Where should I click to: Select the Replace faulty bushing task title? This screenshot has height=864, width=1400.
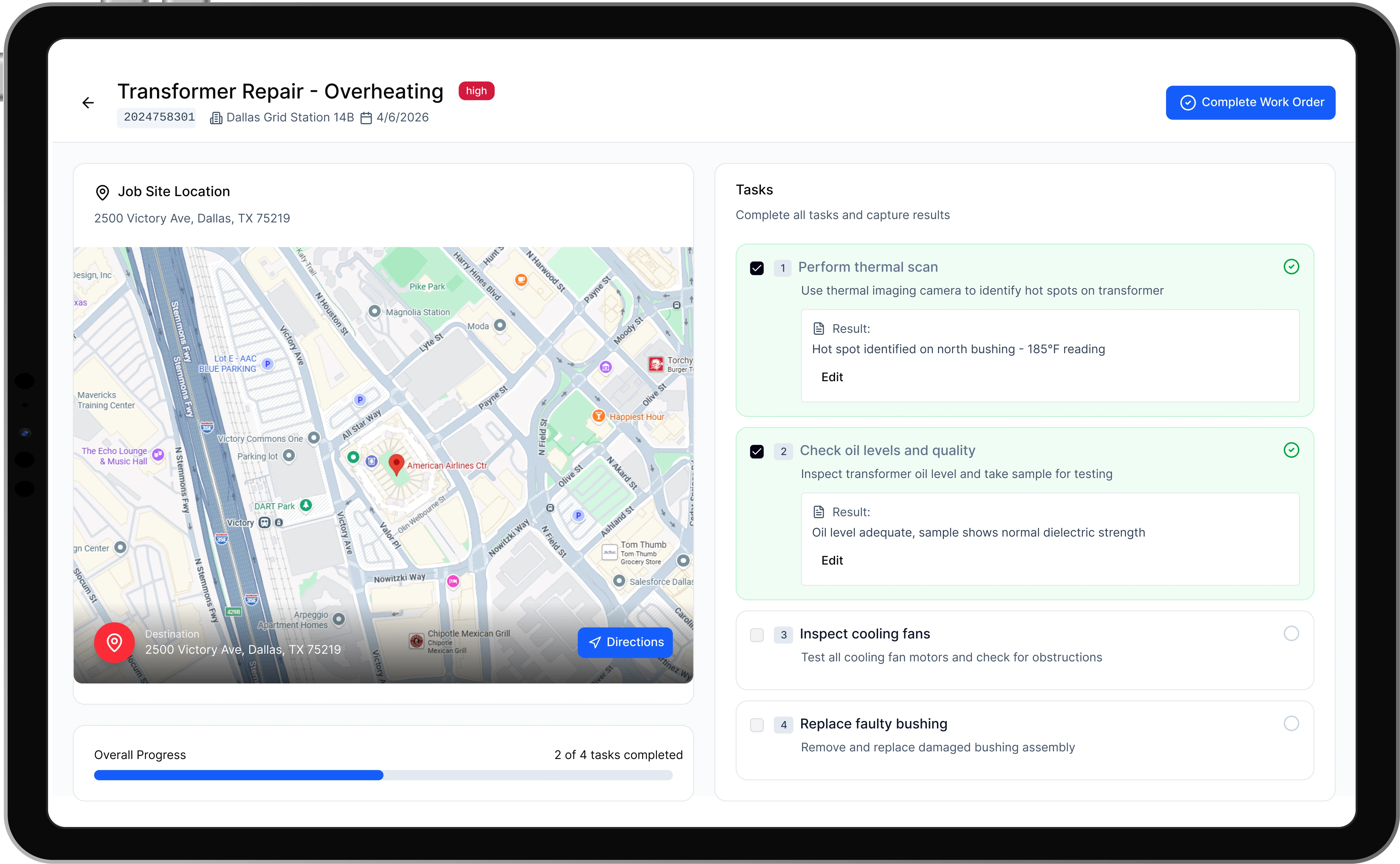[873, 724]
